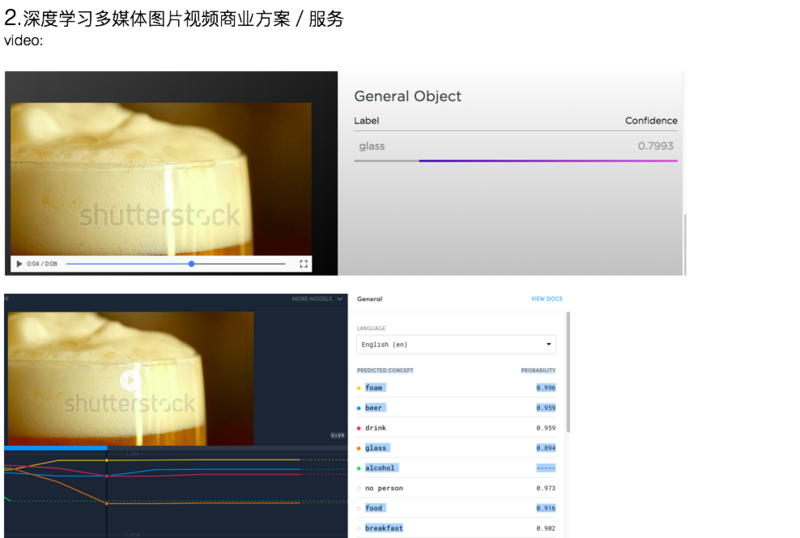Screen dimensions: 800x538
Task: Open the VIEW DOCS link
Action: (546, 299)
